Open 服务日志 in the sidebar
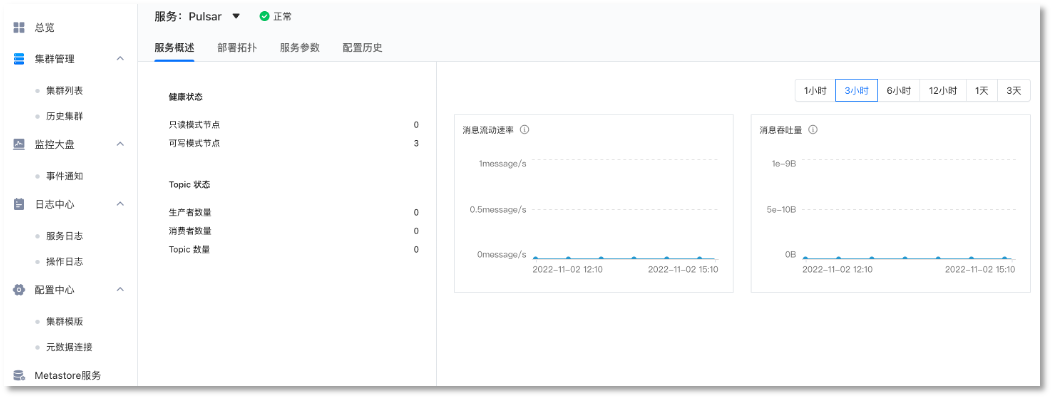Image resolution: width=1054 pixels, height=400 pixels. tap(65, 236)
